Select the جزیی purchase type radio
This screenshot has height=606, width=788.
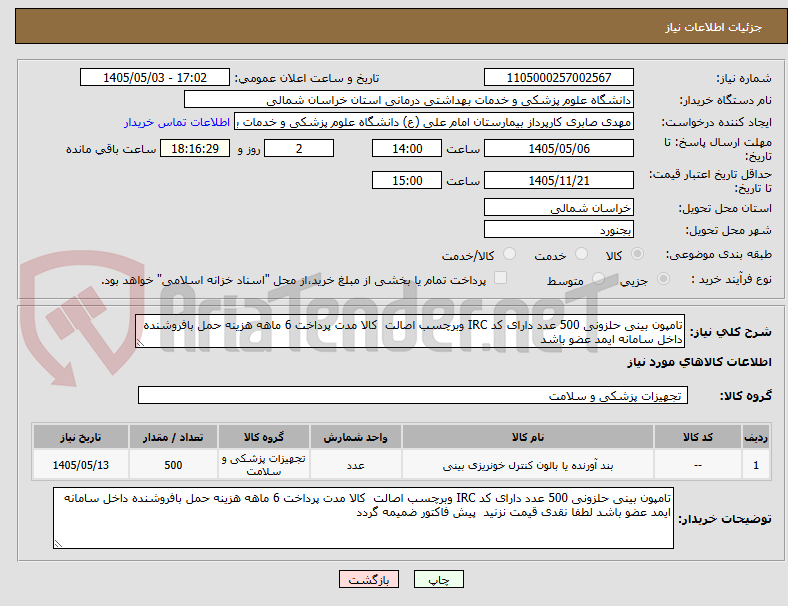click(663, 279)
